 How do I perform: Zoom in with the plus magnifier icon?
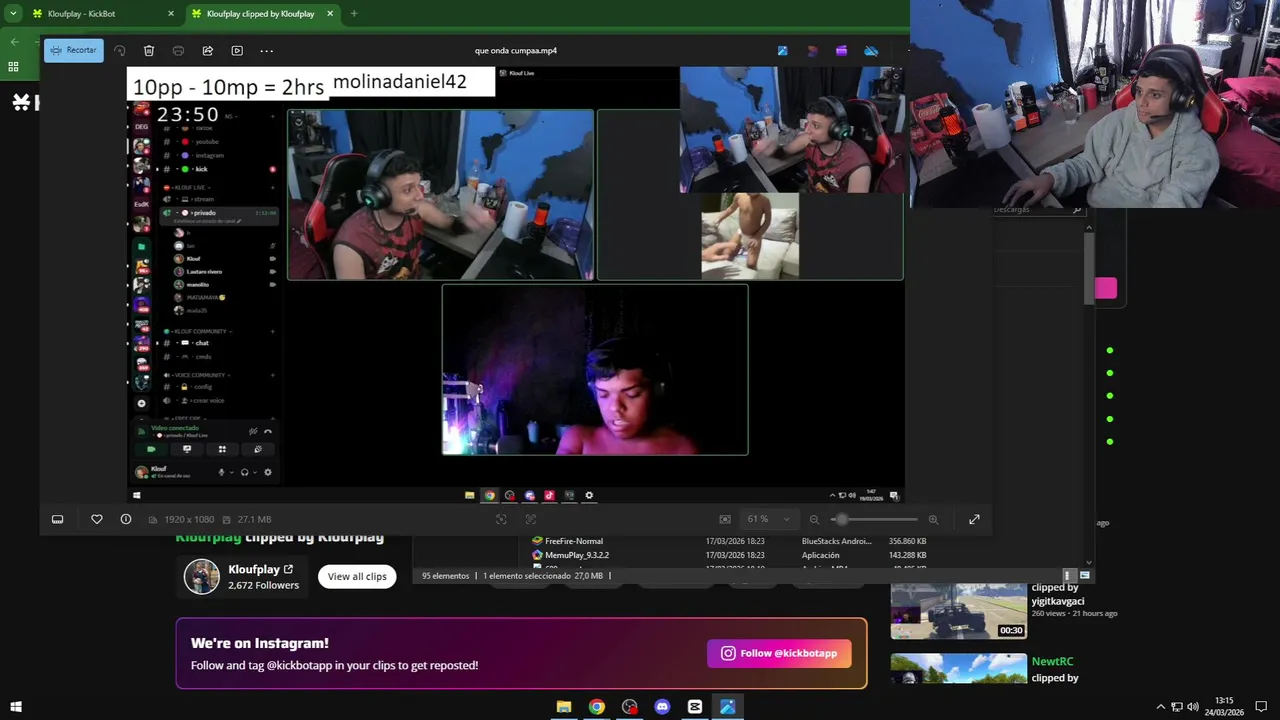point(933,519)
